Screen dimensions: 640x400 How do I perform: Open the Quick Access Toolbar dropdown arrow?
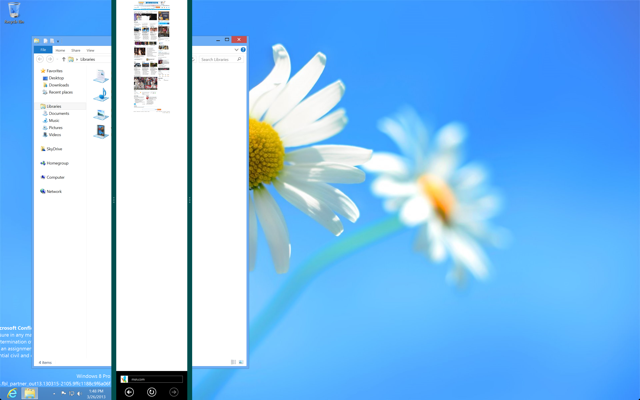click(58, 41)
